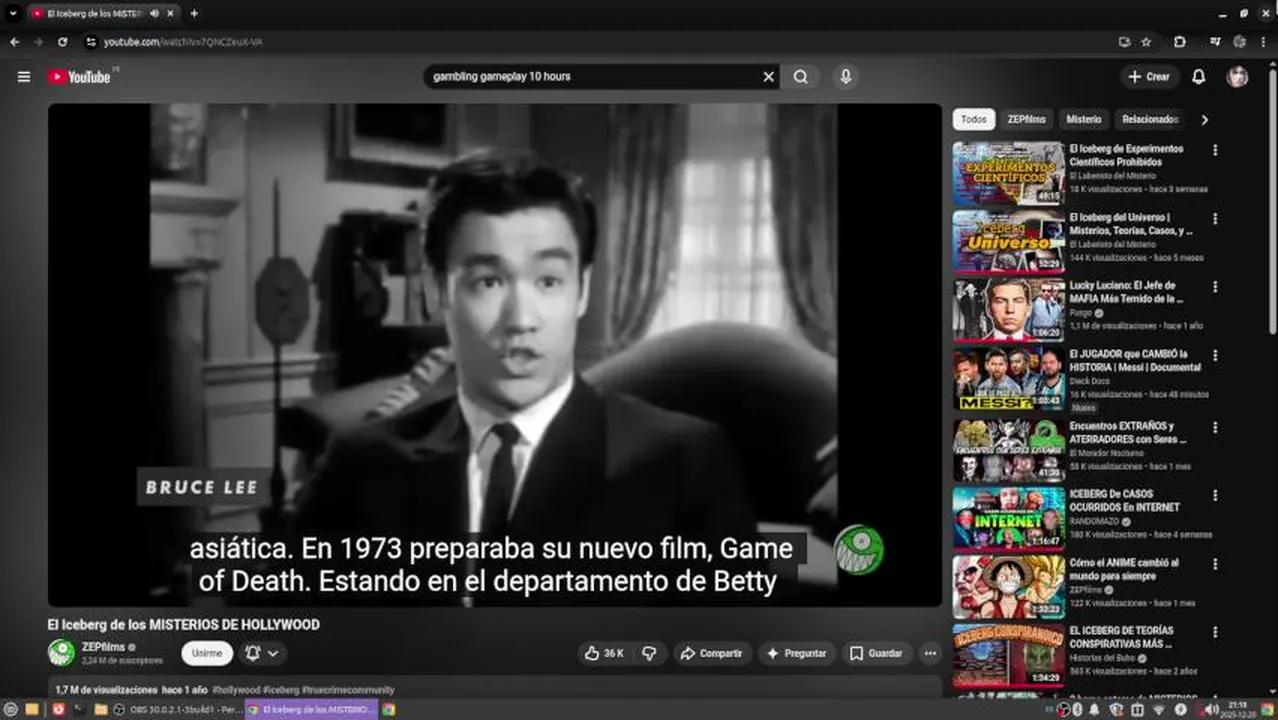
Task: Go back in the browser history
Action: [14, 42]
